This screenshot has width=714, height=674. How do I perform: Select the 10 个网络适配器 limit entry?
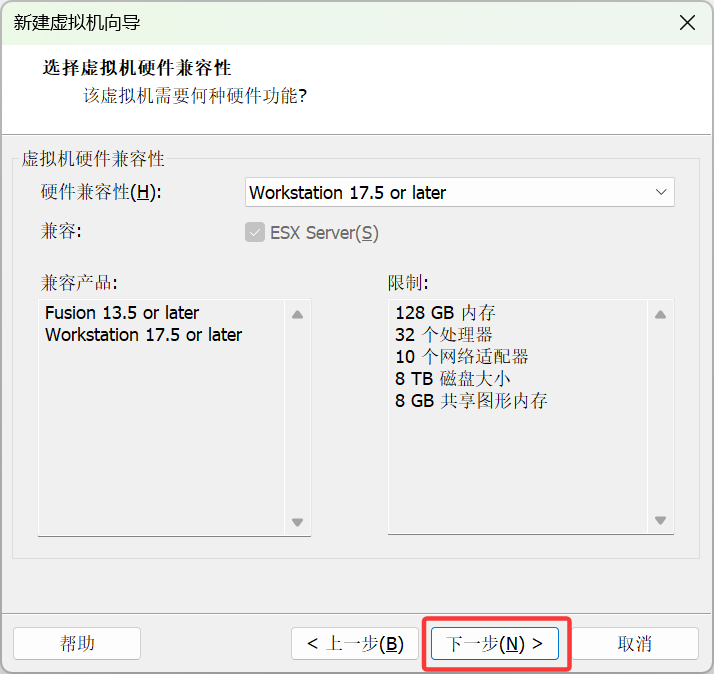click(461, 357)
